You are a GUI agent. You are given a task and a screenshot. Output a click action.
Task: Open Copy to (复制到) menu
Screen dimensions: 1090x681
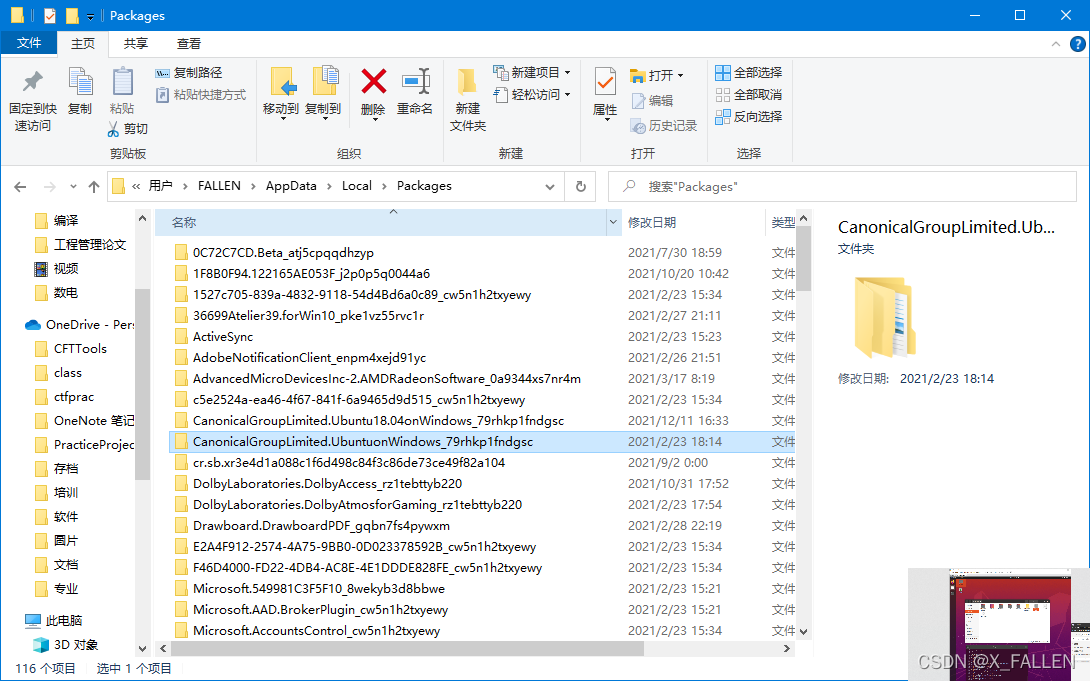[x=323, y=94]
